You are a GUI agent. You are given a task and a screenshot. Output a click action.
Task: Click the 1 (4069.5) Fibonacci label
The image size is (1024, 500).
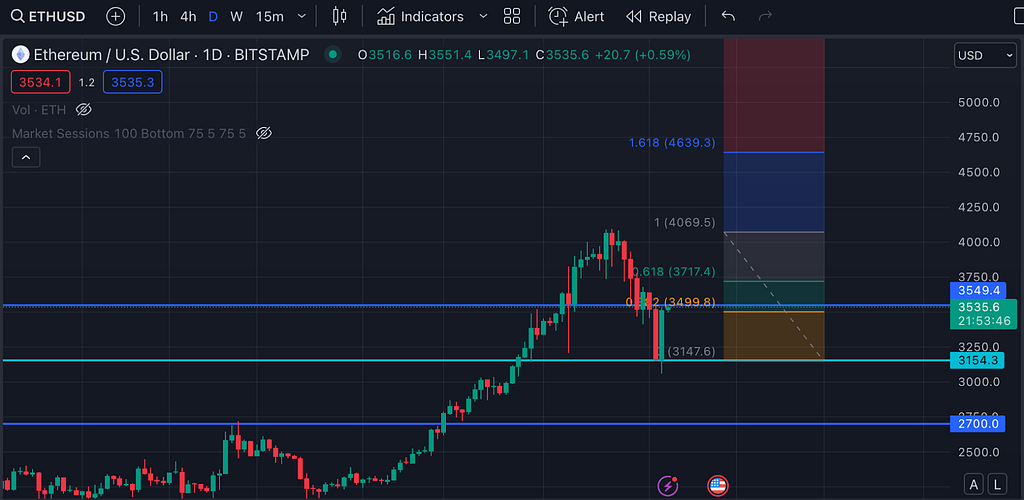(x=684, y=223)
